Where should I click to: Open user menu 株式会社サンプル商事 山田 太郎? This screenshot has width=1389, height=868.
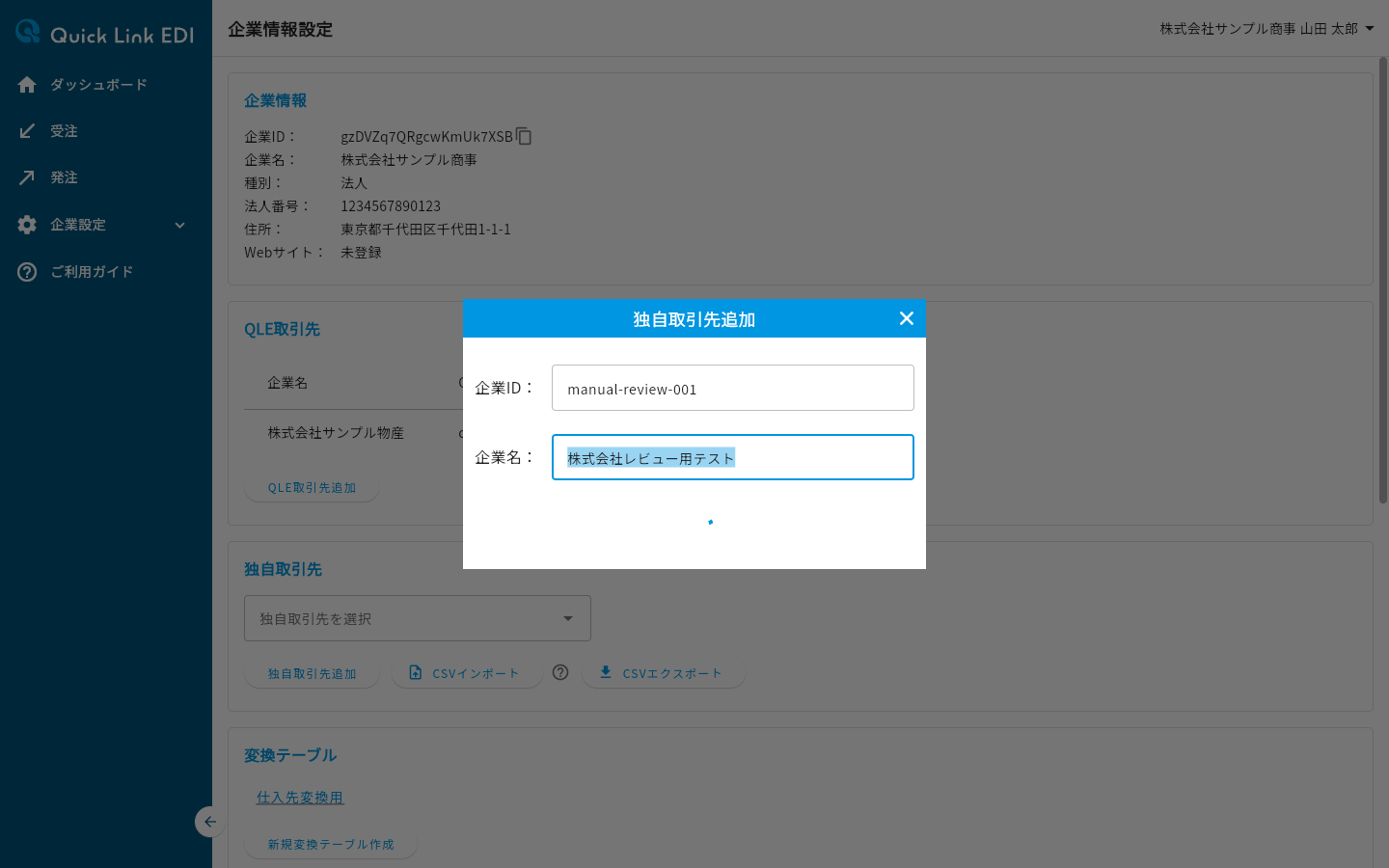coord(1266,29)
